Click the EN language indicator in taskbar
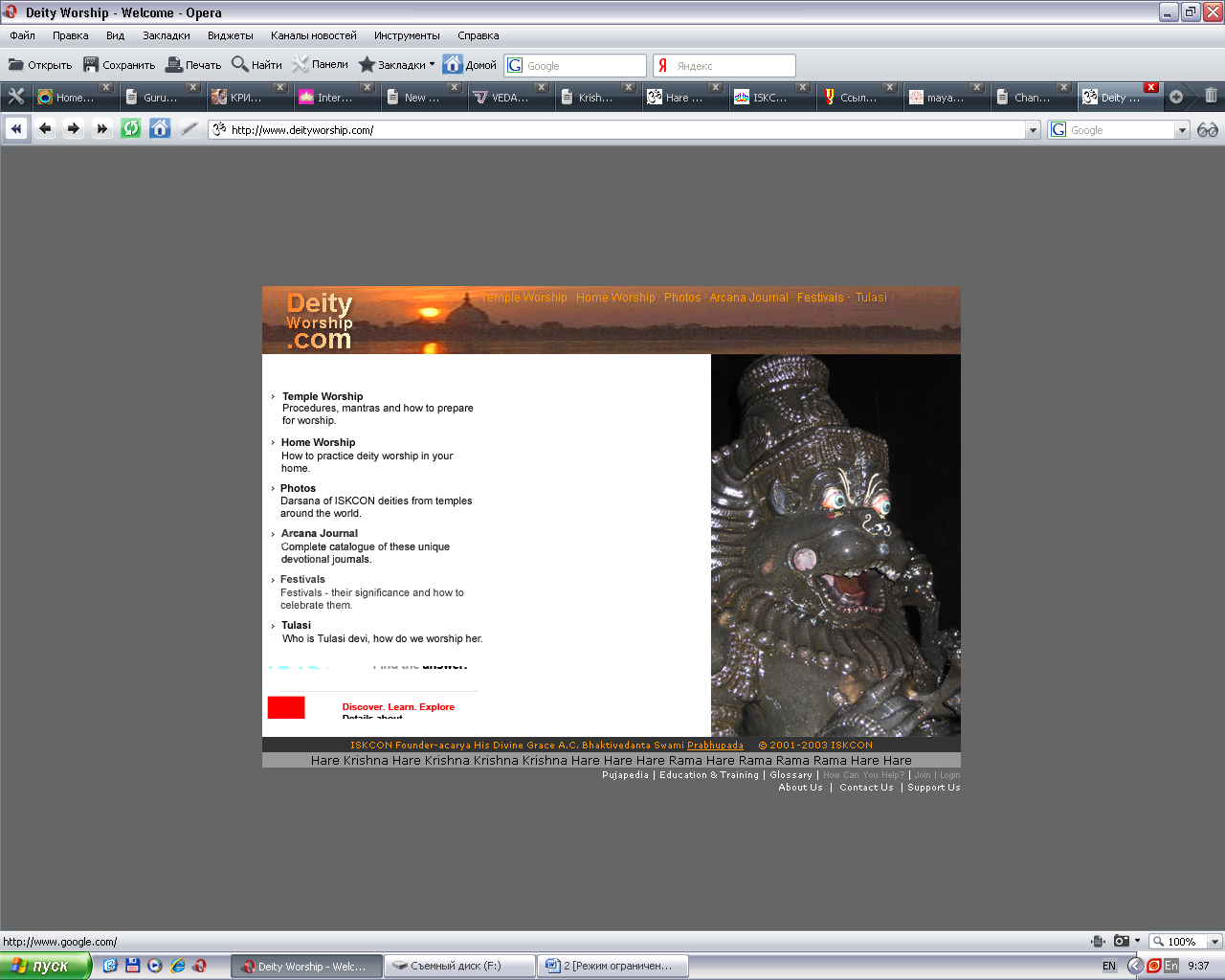1225x980 pixels. (1109, 966)
